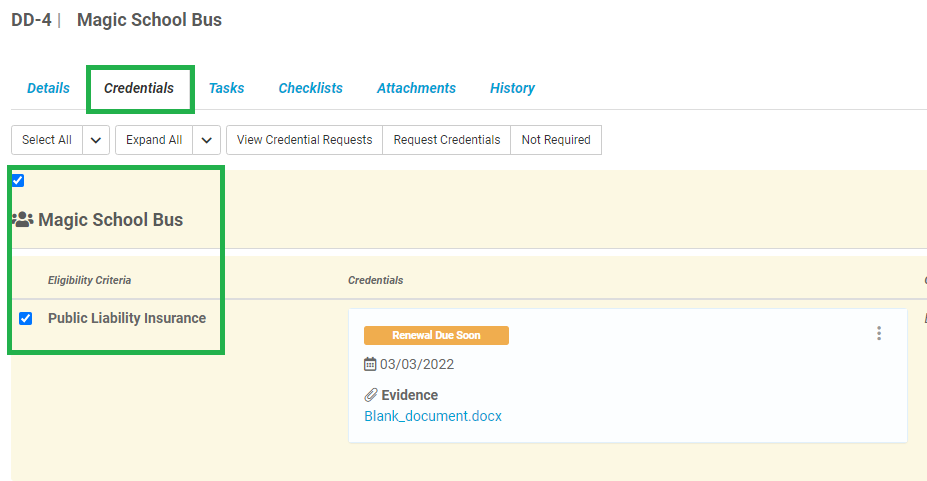Click the paperclip Evidence icon
The height and width of the screenshot is (481, 927).
point(371,395)
